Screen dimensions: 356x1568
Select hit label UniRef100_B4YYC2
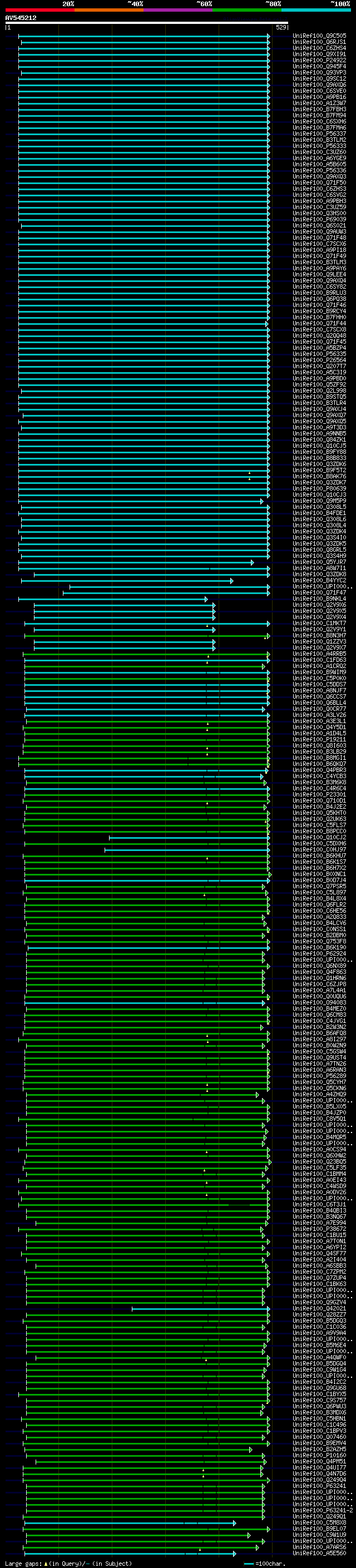click(319, 581)
